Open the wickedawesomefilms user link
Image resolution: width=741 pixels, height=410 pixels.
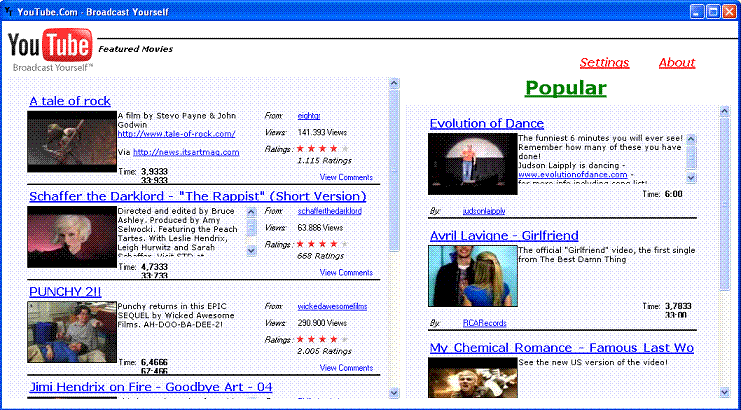pos(332,307)
